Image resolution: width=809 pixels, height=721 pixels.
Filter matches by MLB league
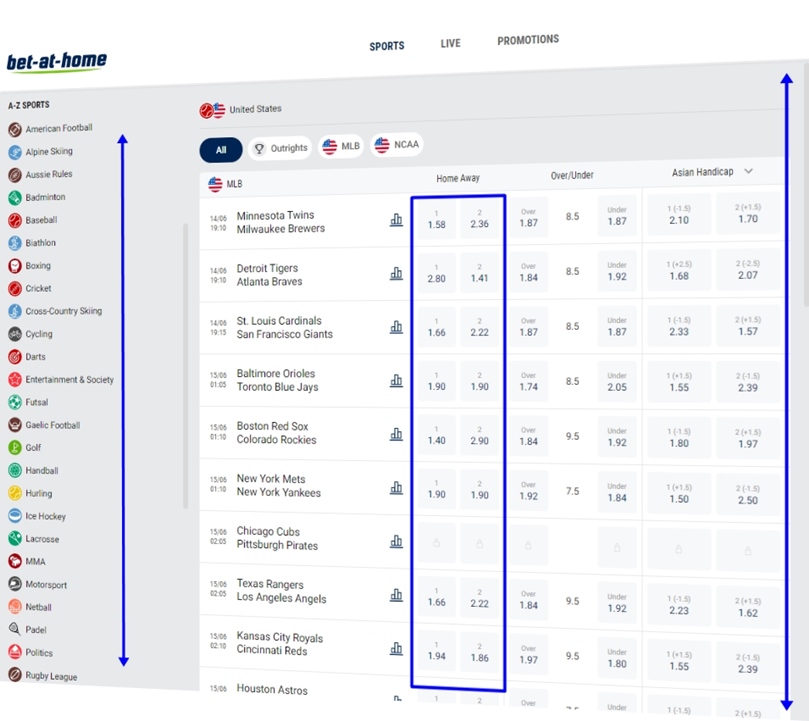pyautogui.click(x=341, y=147)
